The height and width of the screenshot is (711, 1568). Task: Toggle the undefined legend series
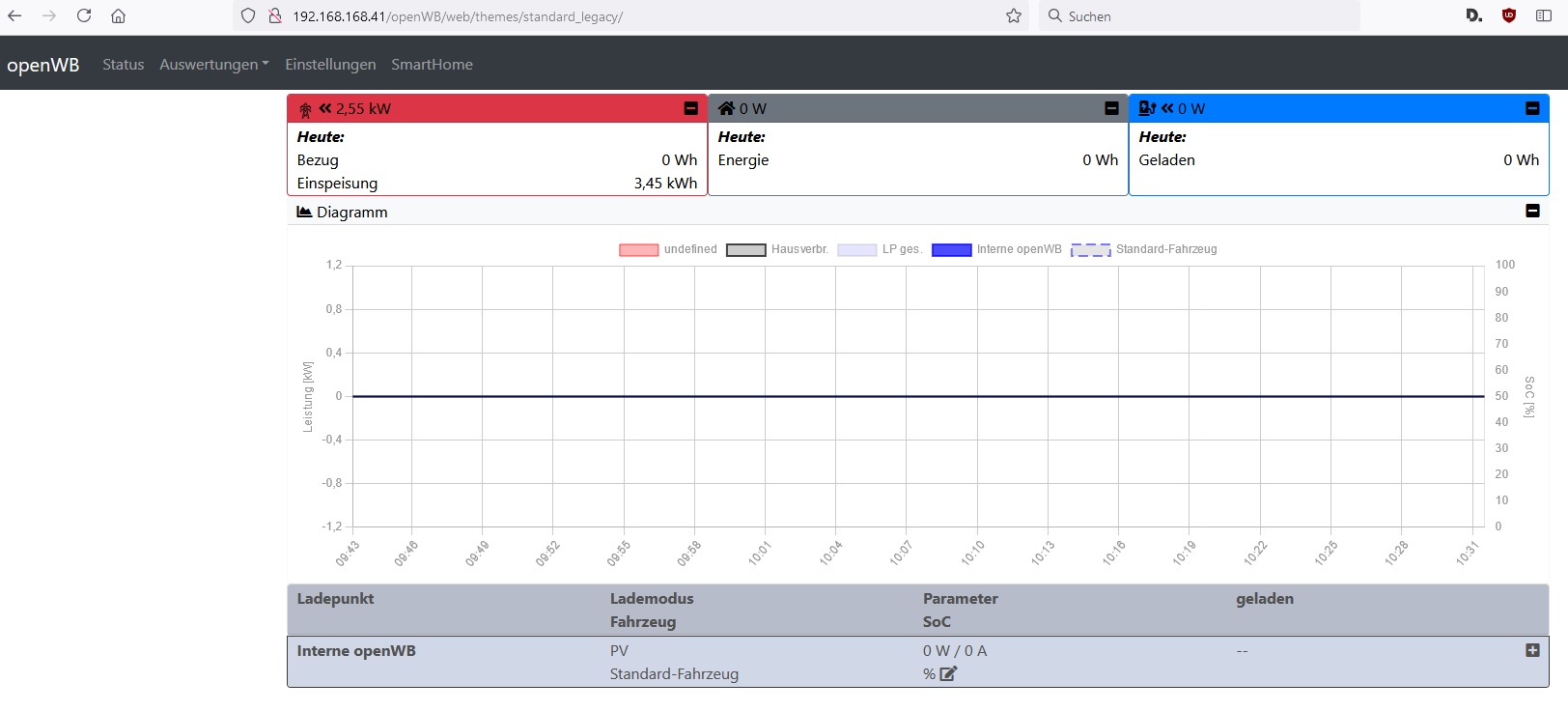[x=668, y=249]
